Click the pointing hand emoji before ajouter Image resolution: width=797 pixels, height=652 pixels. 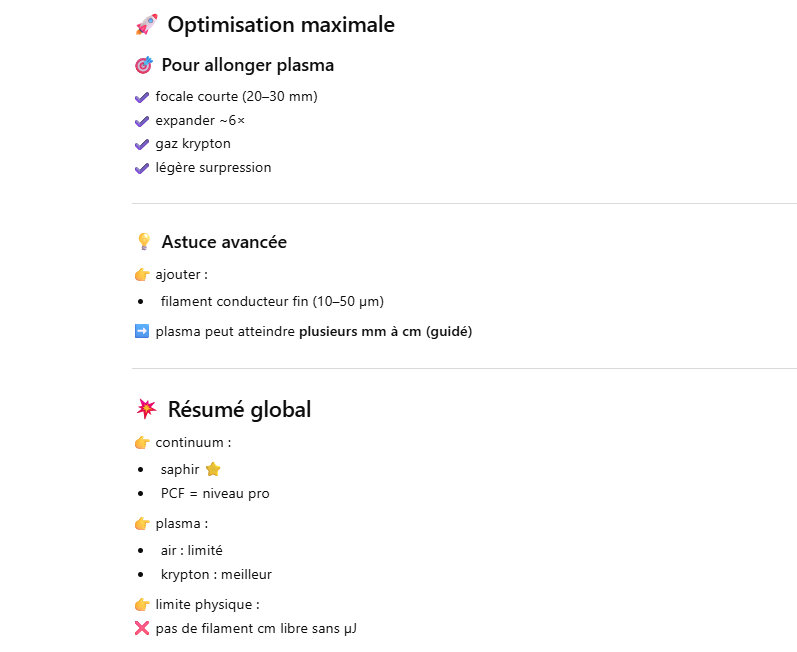(141, 274)
